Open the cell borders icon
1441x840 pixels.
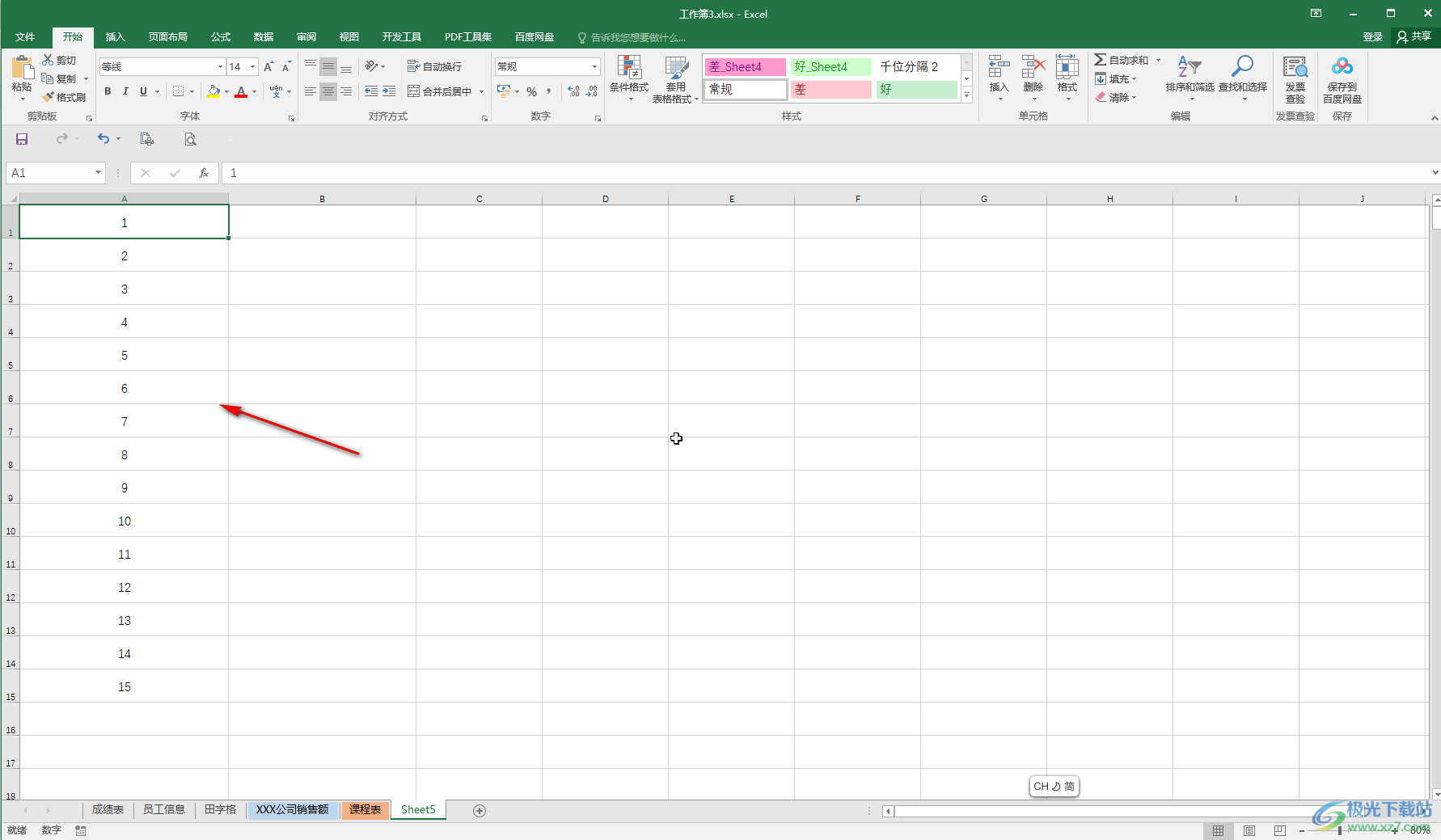tap(178, 91)
